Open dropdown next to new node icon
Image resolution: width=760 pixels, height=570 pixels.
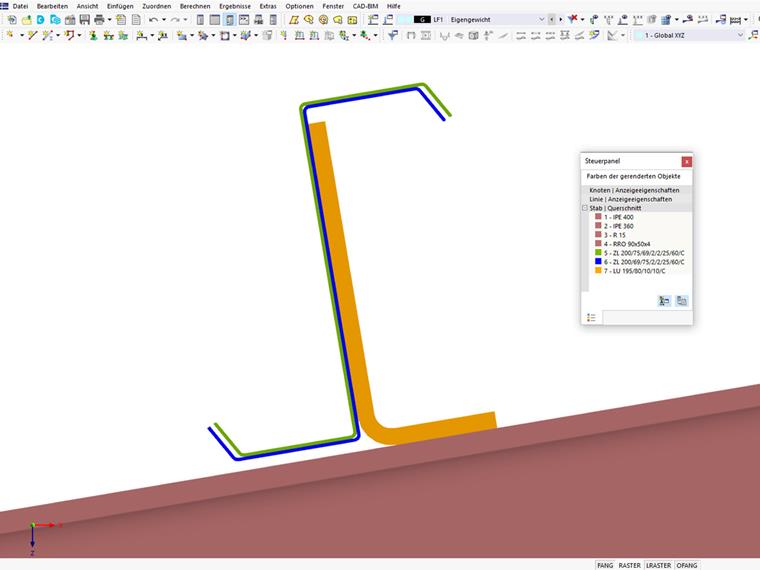click(x=21, y=35)
